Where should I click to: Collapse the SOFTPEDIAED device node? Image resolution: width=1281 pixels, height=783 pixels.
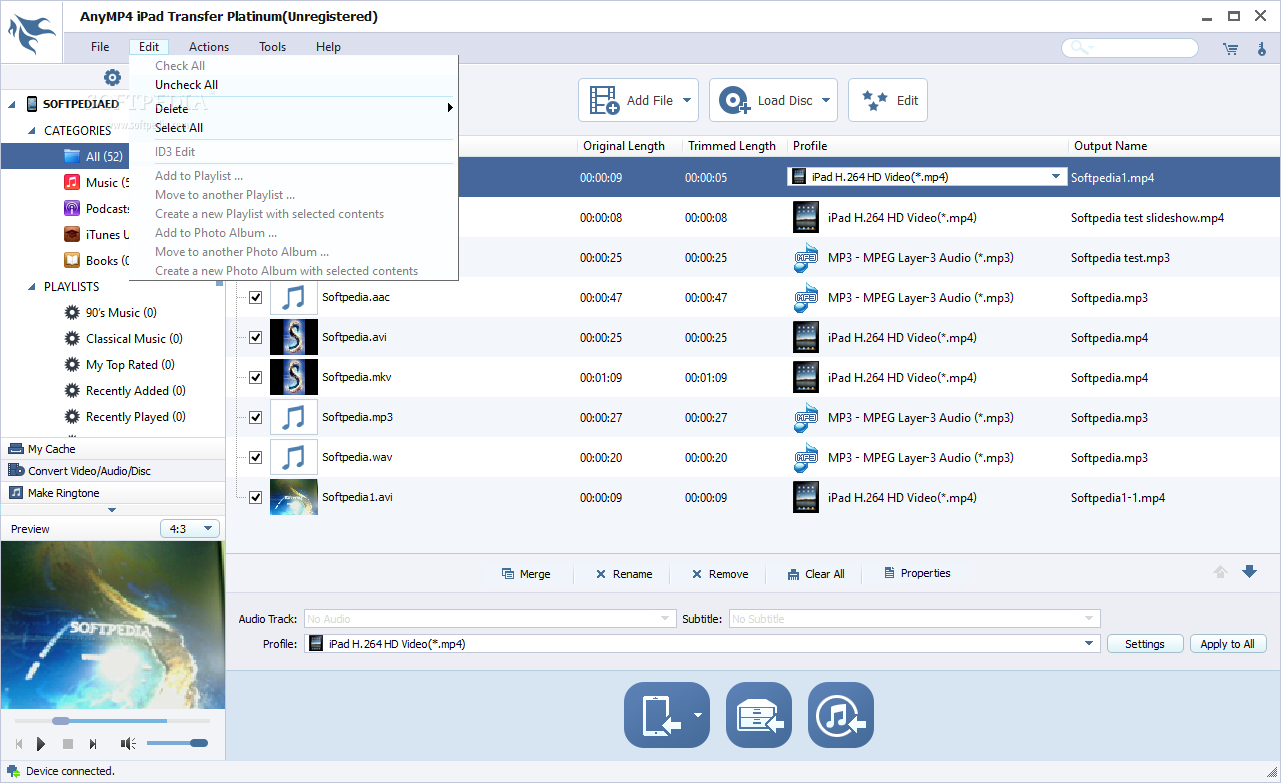(12, 103)
